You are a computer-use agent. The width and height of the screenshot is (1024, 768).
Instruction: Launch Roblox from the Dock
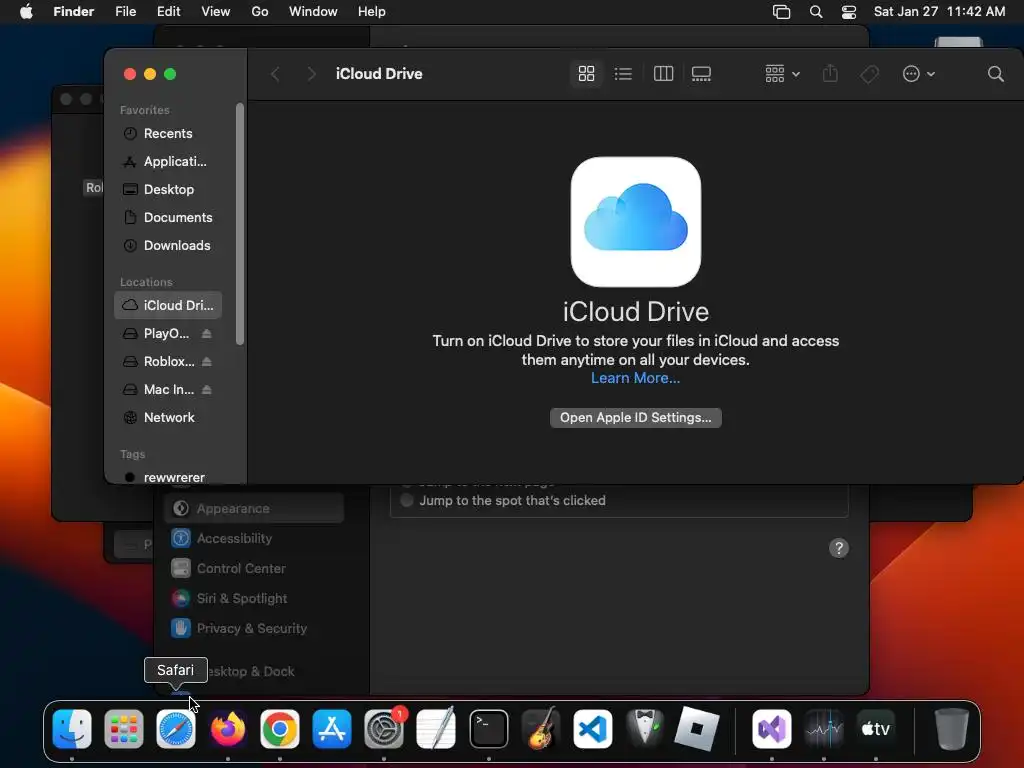[696, 729]
